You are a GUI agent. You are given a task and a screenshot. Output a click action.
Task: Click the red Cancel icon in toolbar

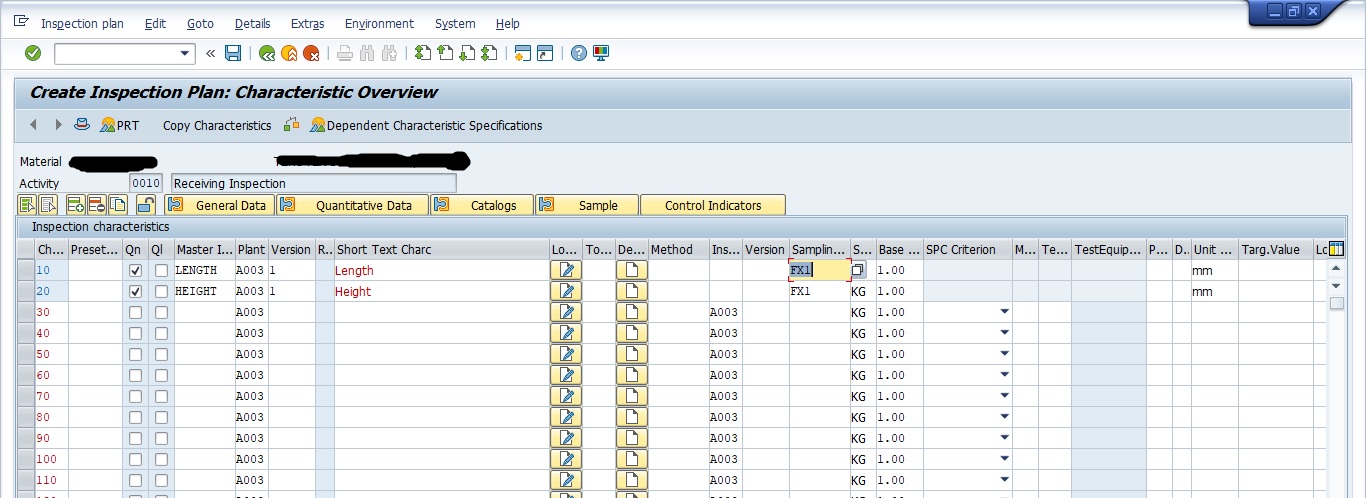[312, 53]
